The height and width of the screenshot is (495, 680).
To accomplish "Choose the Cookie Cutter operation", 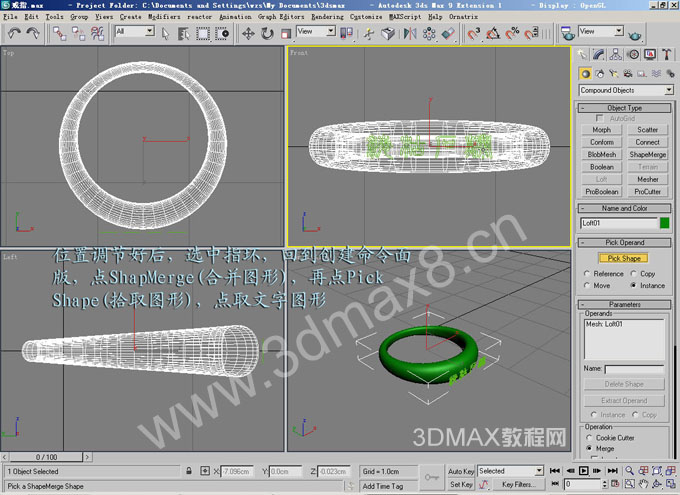I will pos(589,438).
